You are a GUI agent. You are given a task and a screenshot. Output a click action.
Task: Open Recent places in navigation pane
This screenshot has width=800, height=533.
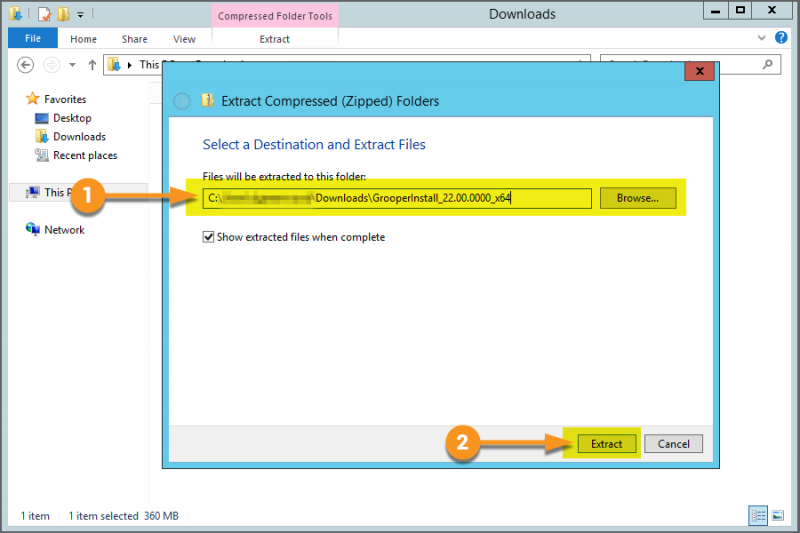pos(85,155)
